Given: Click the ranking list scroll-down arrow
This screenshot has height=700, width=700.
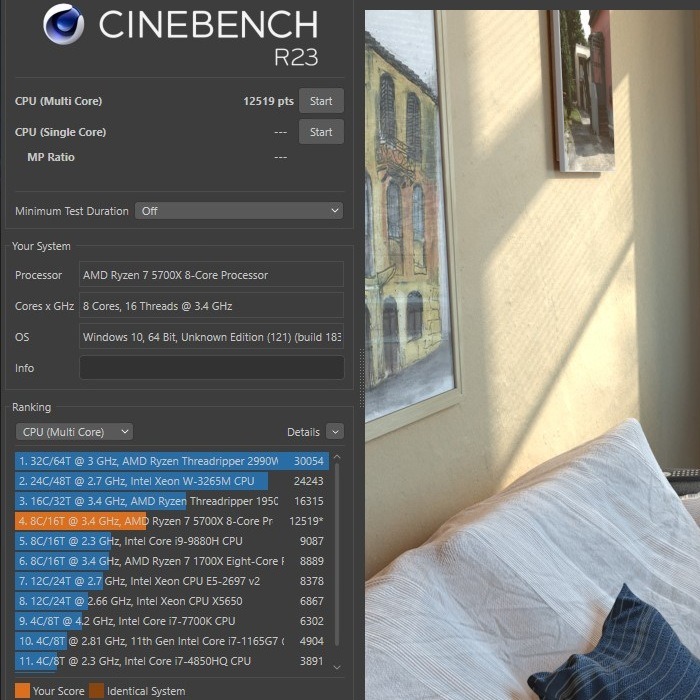Looking at the screenshot, I should click(337, 667).
